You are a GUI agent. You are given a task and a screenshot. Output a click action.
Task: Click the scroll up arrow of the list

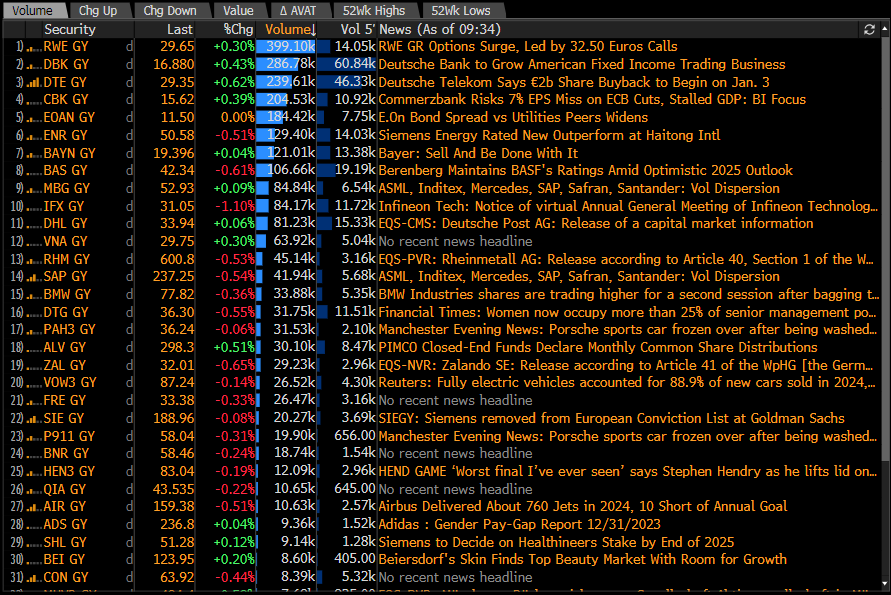(885, 27)
